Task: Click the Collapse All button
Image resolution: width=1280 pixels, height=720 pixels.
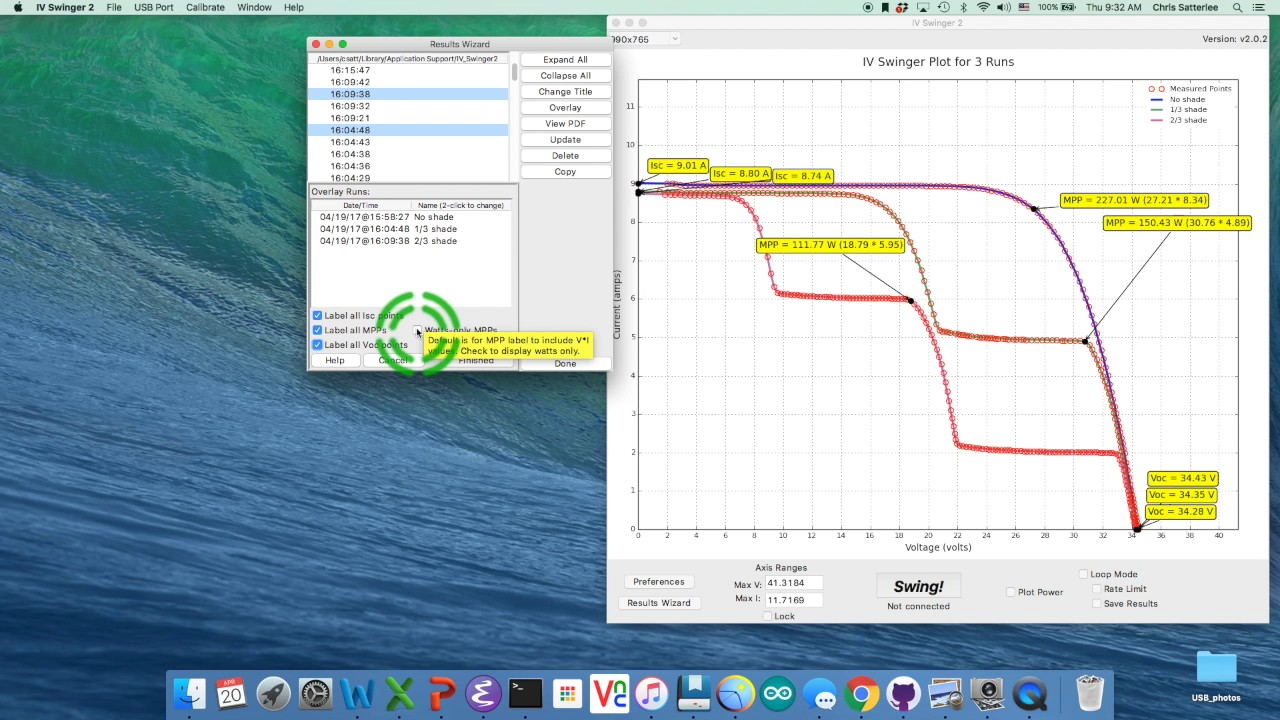Action: tap(565, 76)
